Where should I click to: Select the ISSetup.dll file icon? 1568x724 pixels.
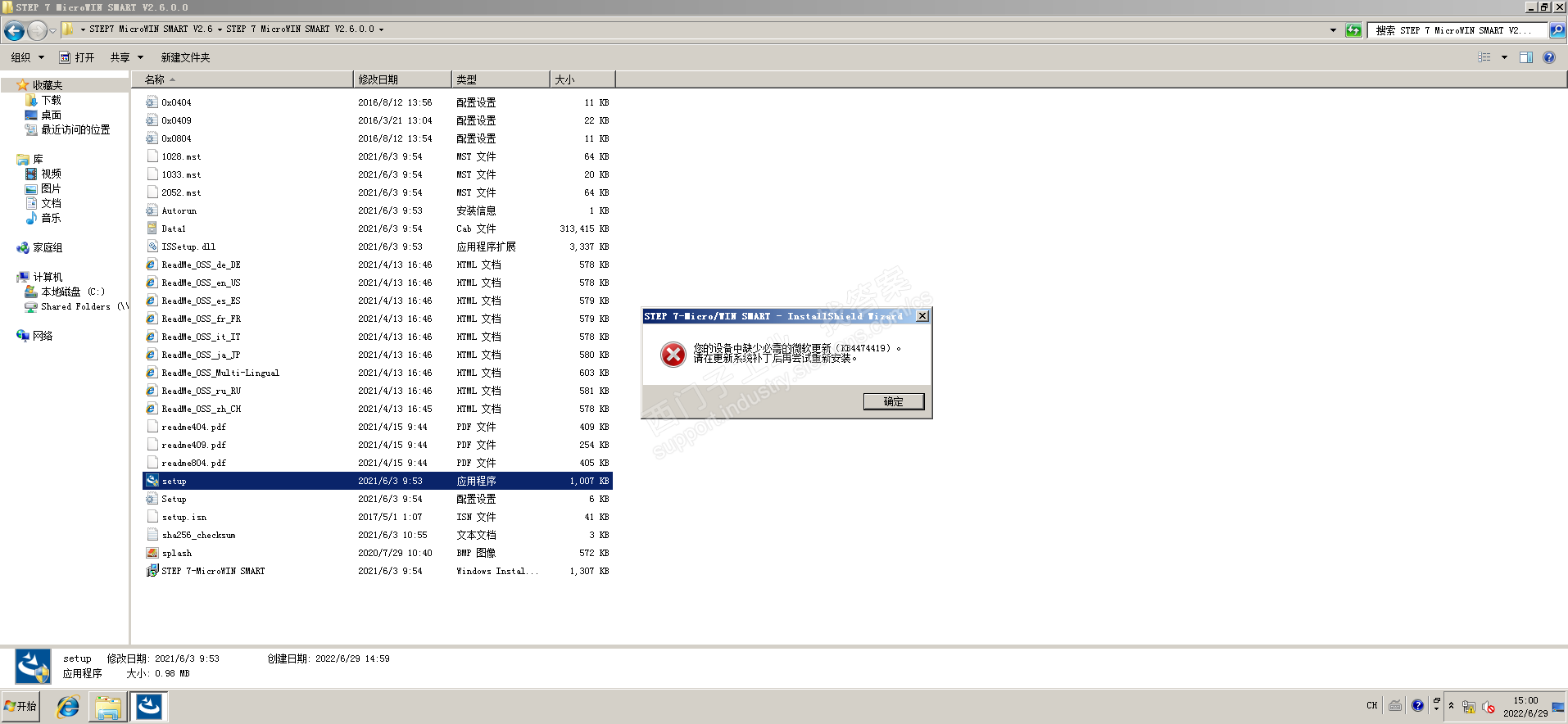152,247
